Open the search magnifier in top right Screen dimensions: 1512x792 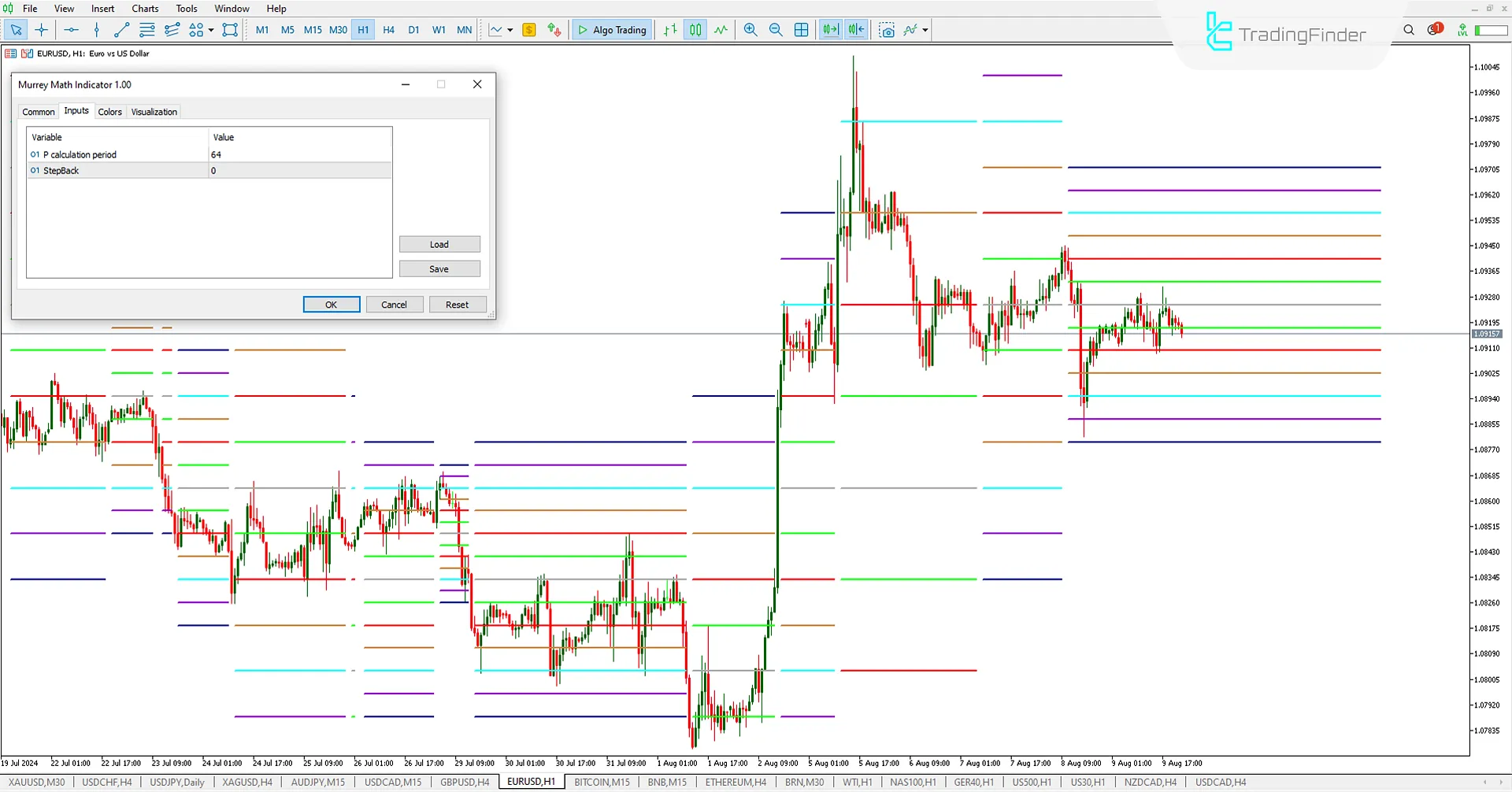pyautogui.click(x=1409, y=30)
